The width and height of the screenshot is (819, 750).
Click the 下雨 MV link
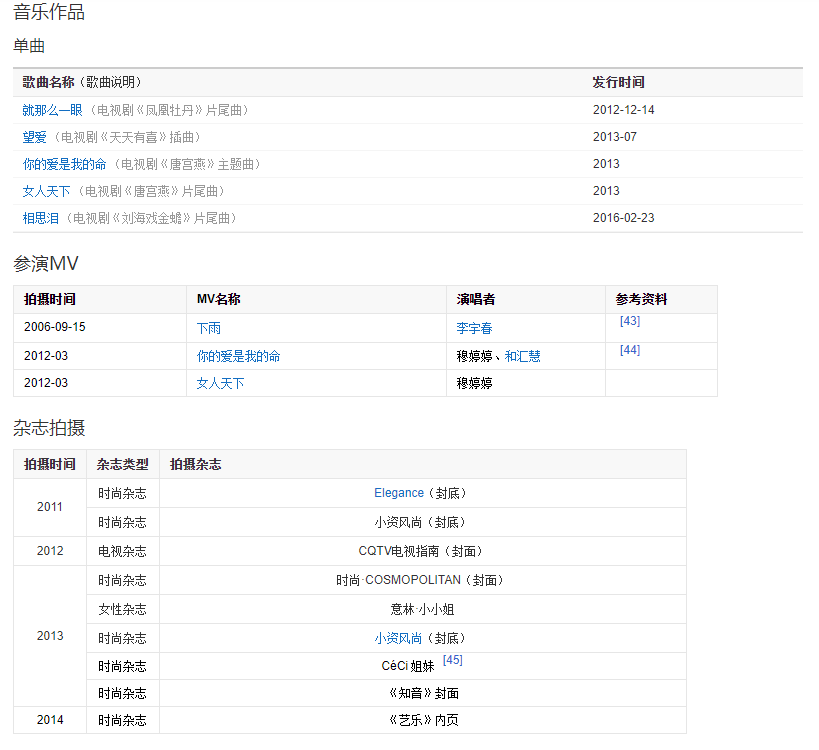click(208, 328)
